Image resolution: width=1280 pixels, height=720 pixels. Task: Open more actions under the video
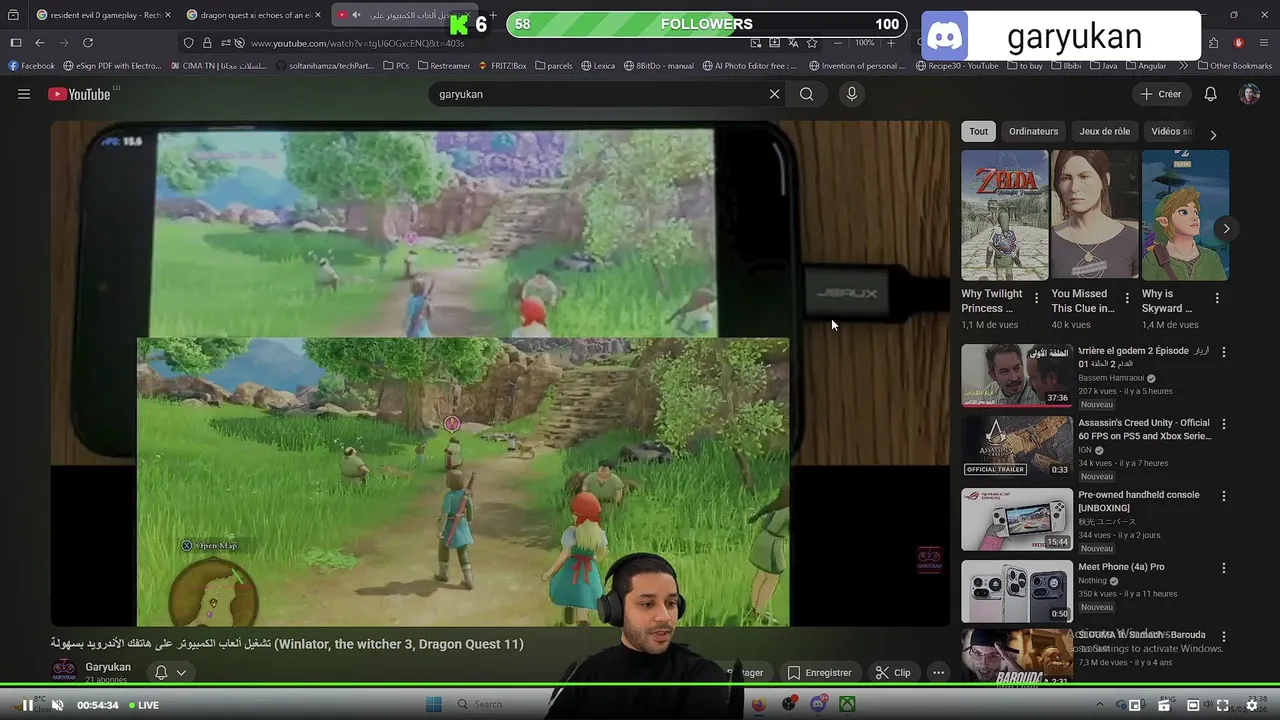point(938,673)
